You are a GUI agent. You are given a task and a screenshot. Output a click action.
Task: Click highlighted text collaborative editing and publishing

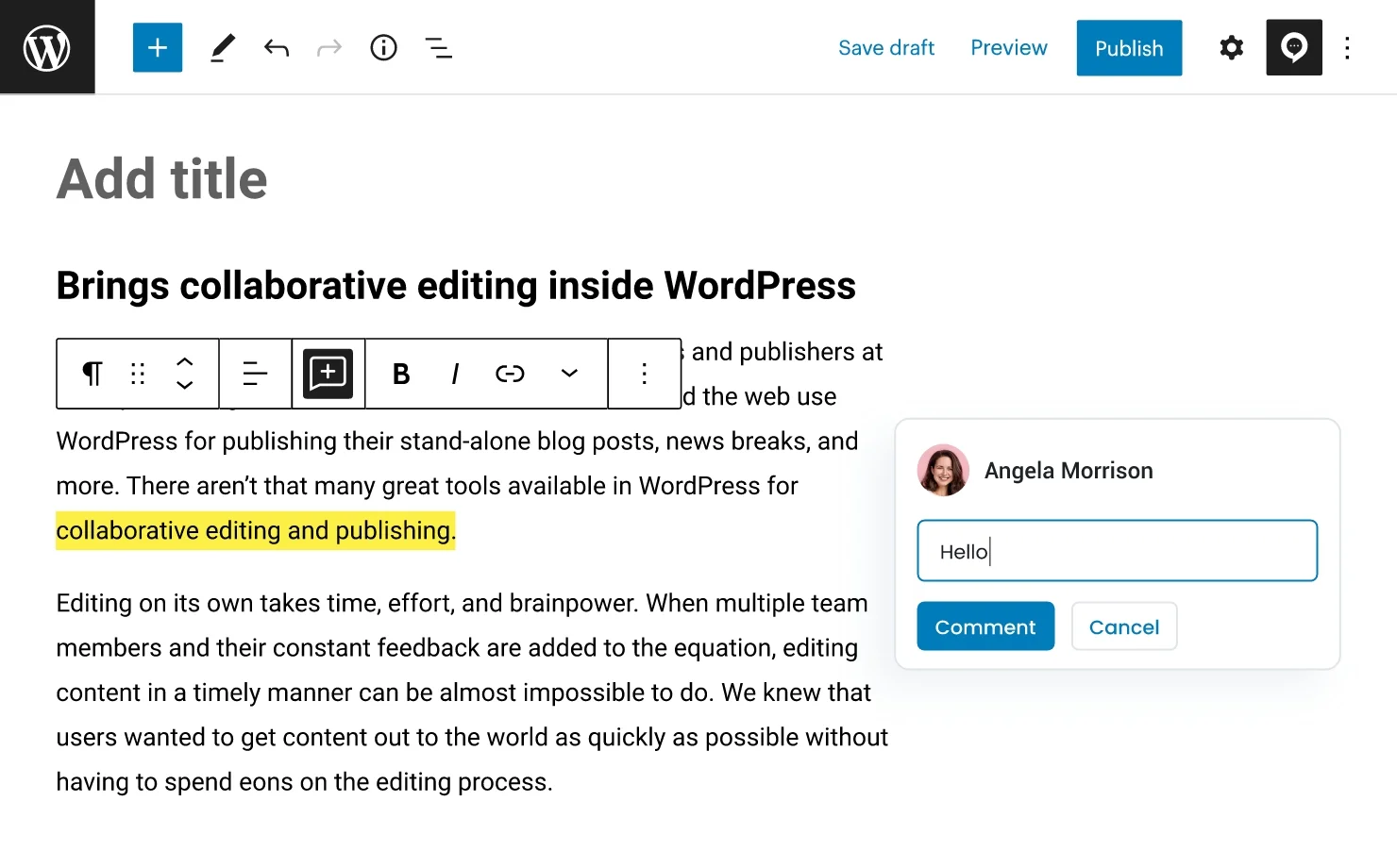tap(256, 530)
